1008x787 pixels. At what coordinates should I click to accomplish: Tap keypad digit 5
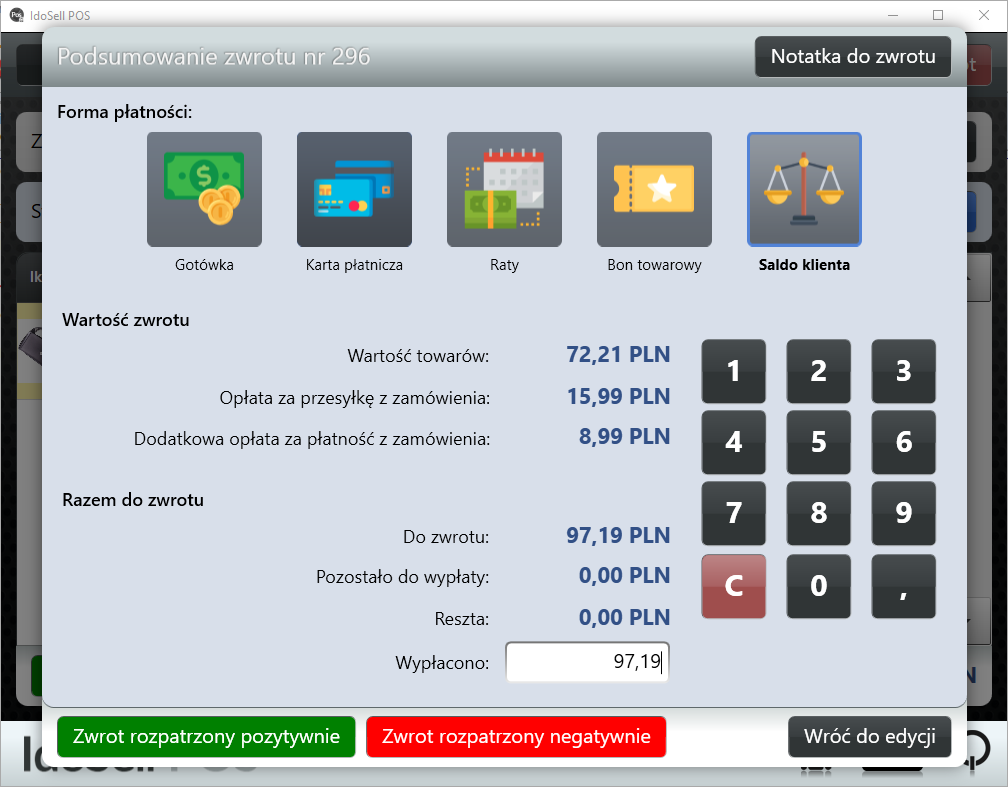(x=818, y=442)
